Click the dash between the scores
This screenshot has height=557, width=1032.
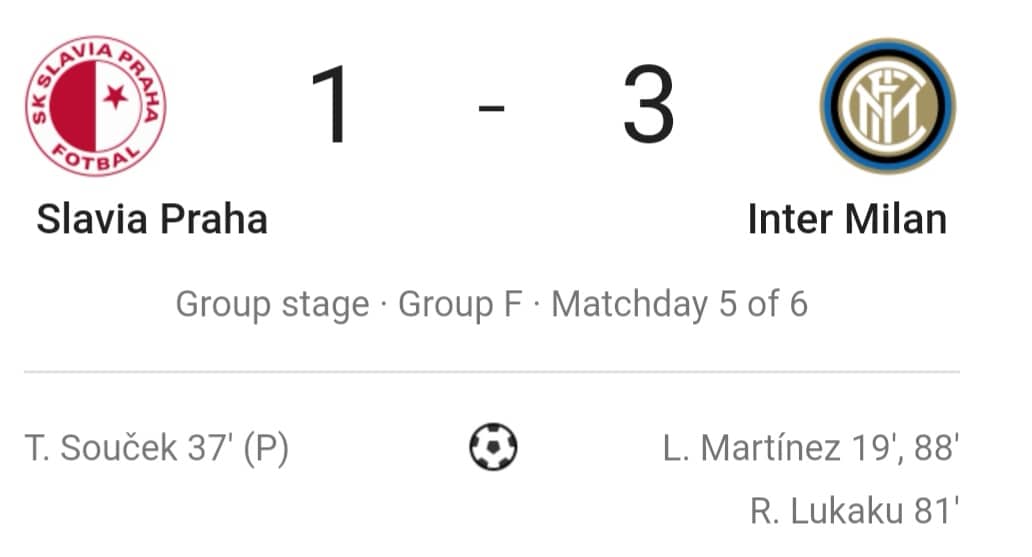491,107
